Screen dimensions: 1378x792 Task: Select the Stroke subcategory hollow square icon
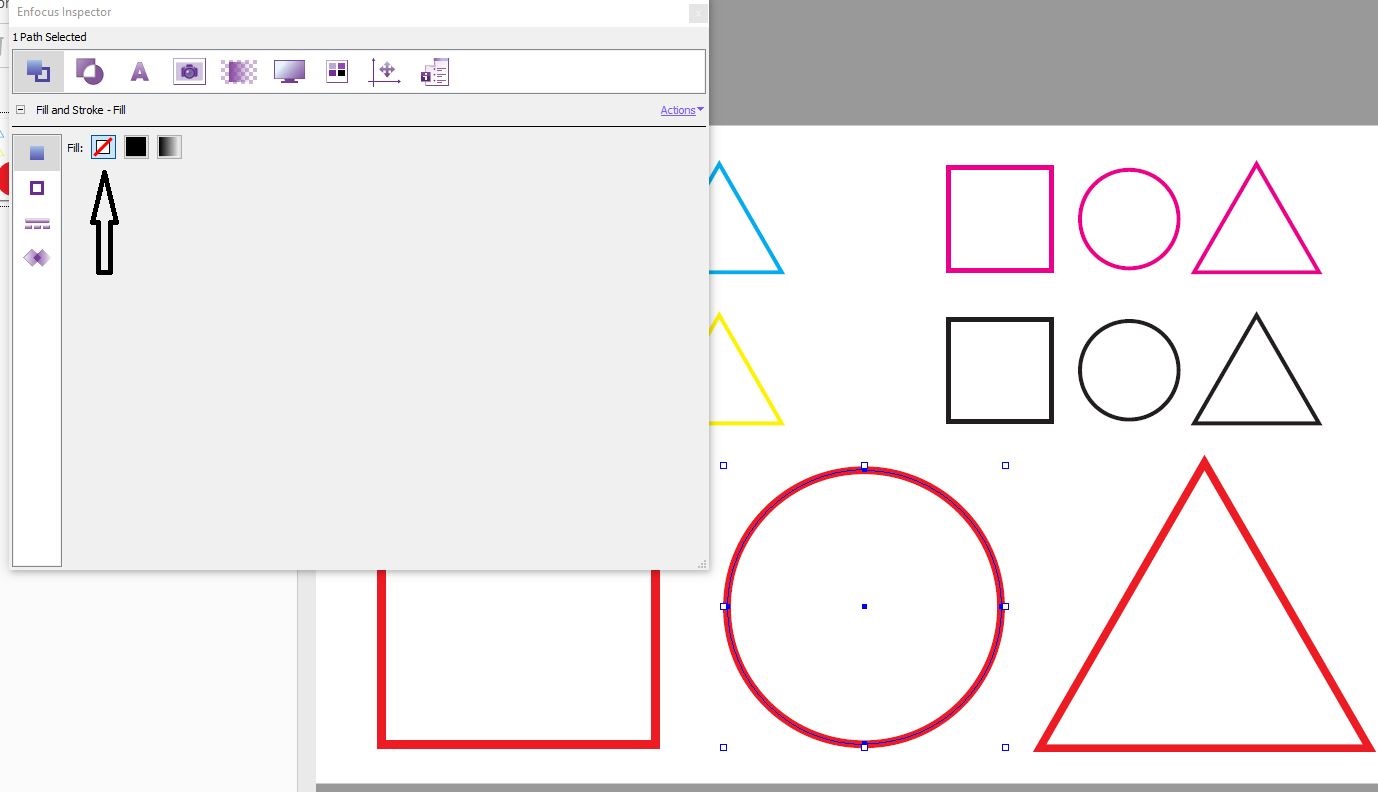tap(37, 188)
